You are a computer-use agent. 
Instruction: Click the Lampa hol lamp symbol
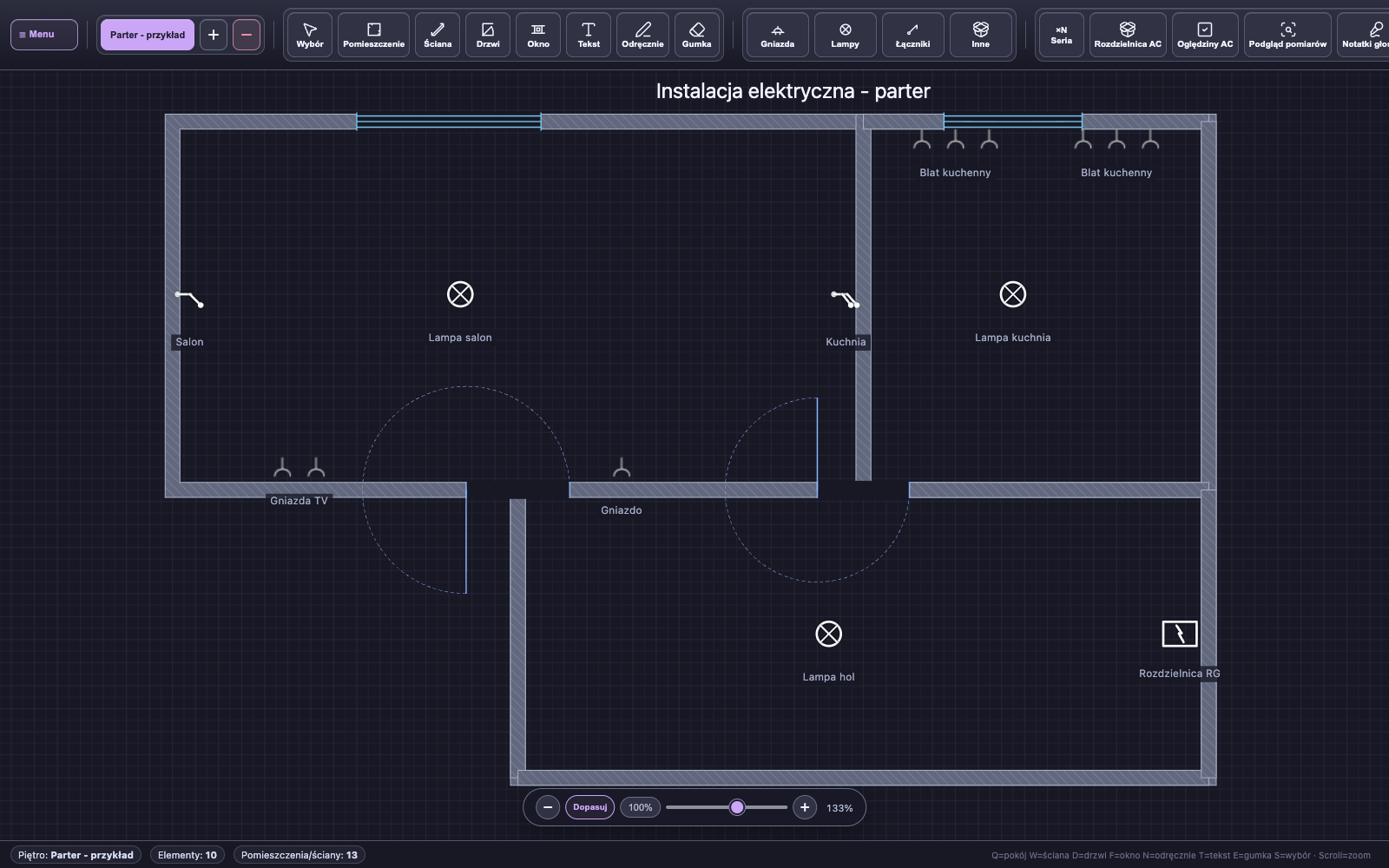[x=829, y=634]
